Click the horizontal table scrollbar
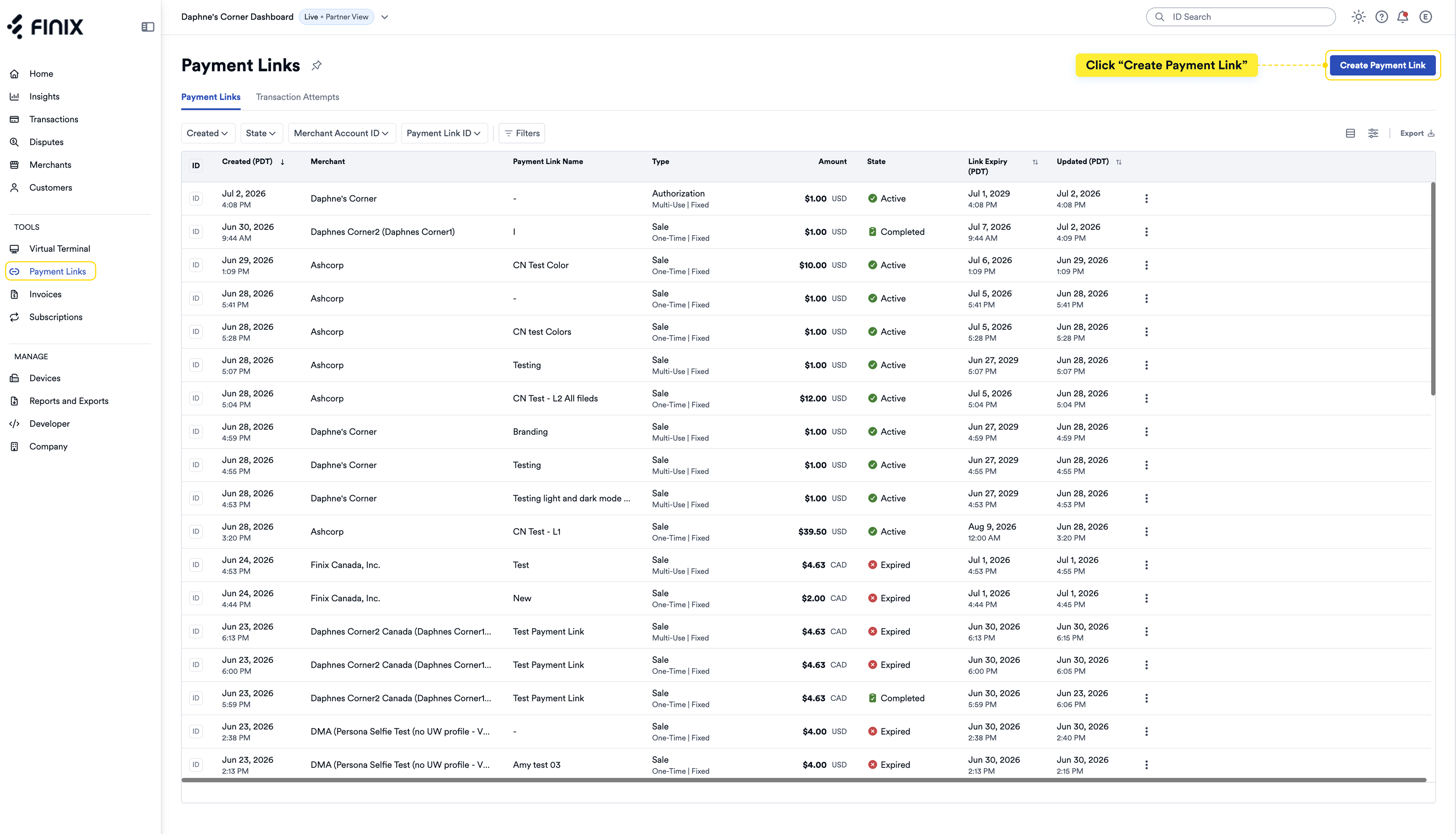The image size is (1456, 834). [804, 780]
